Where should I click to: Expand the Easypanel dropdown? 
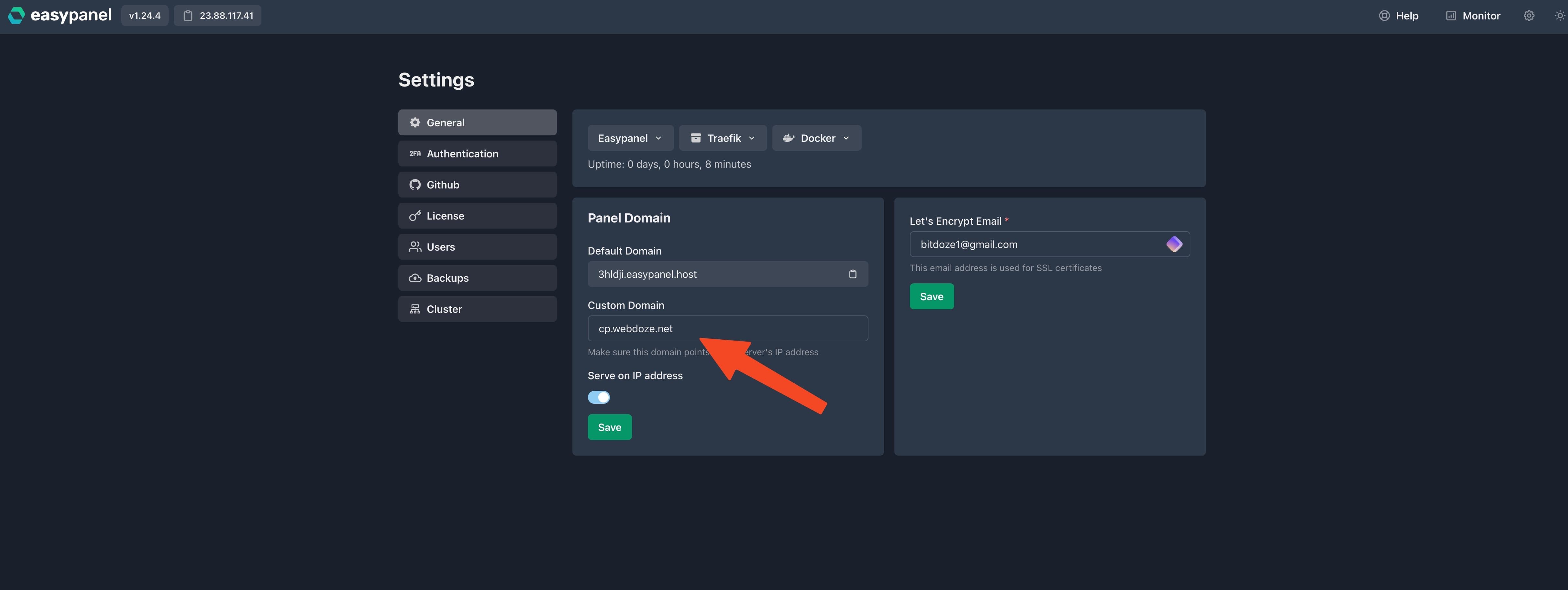(631, 138)
